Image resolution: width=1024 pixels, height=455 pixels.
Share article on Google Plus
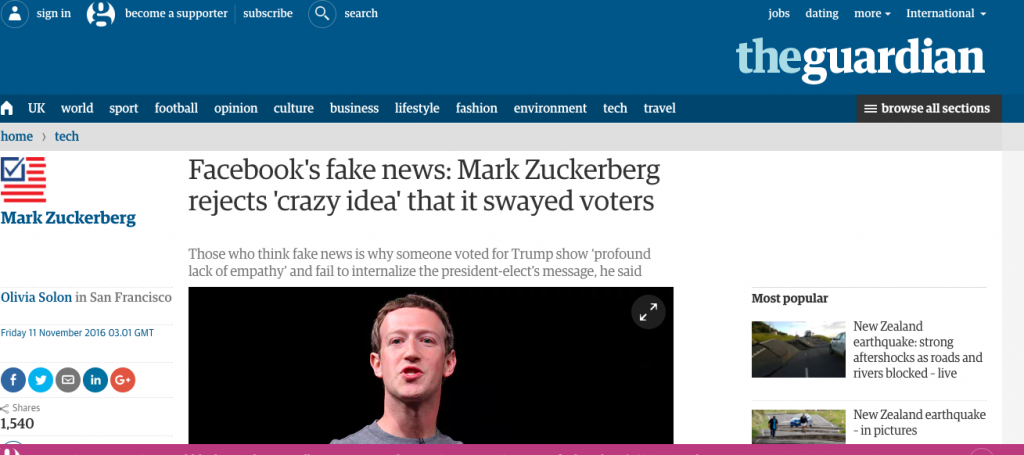[123, 379]
